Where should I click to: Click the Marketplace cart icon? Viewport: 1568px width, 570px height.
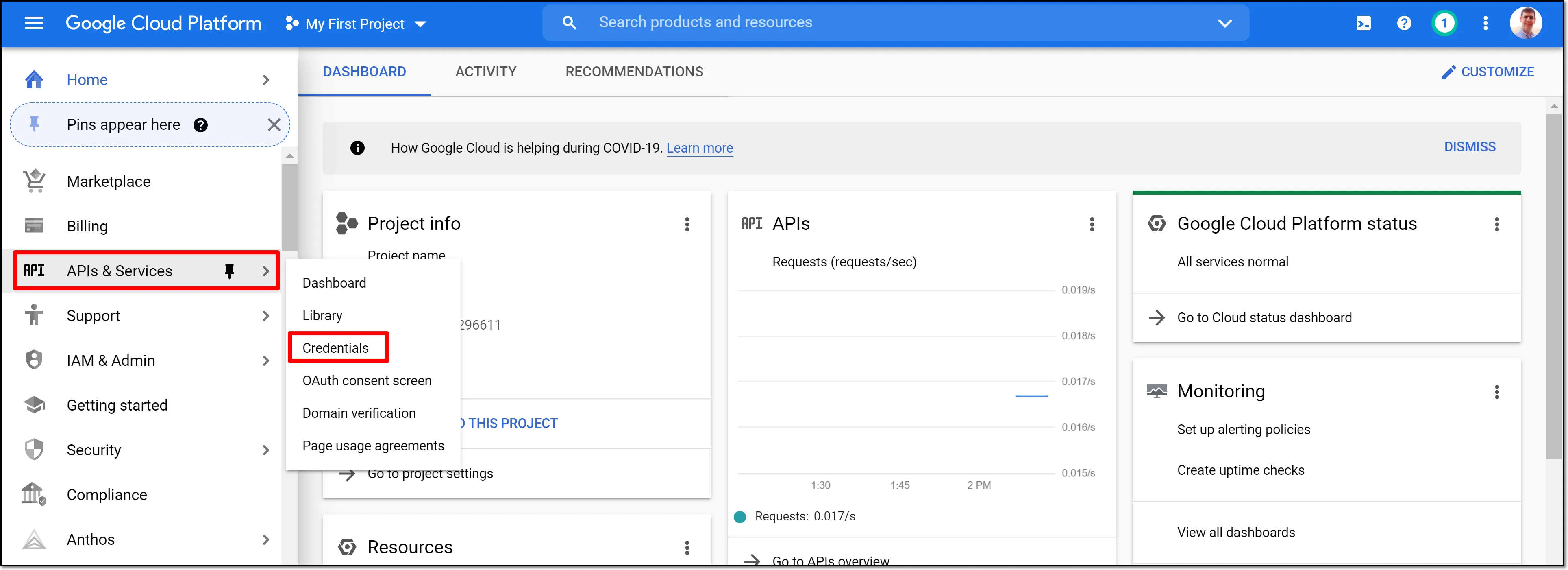pos(34,181)
